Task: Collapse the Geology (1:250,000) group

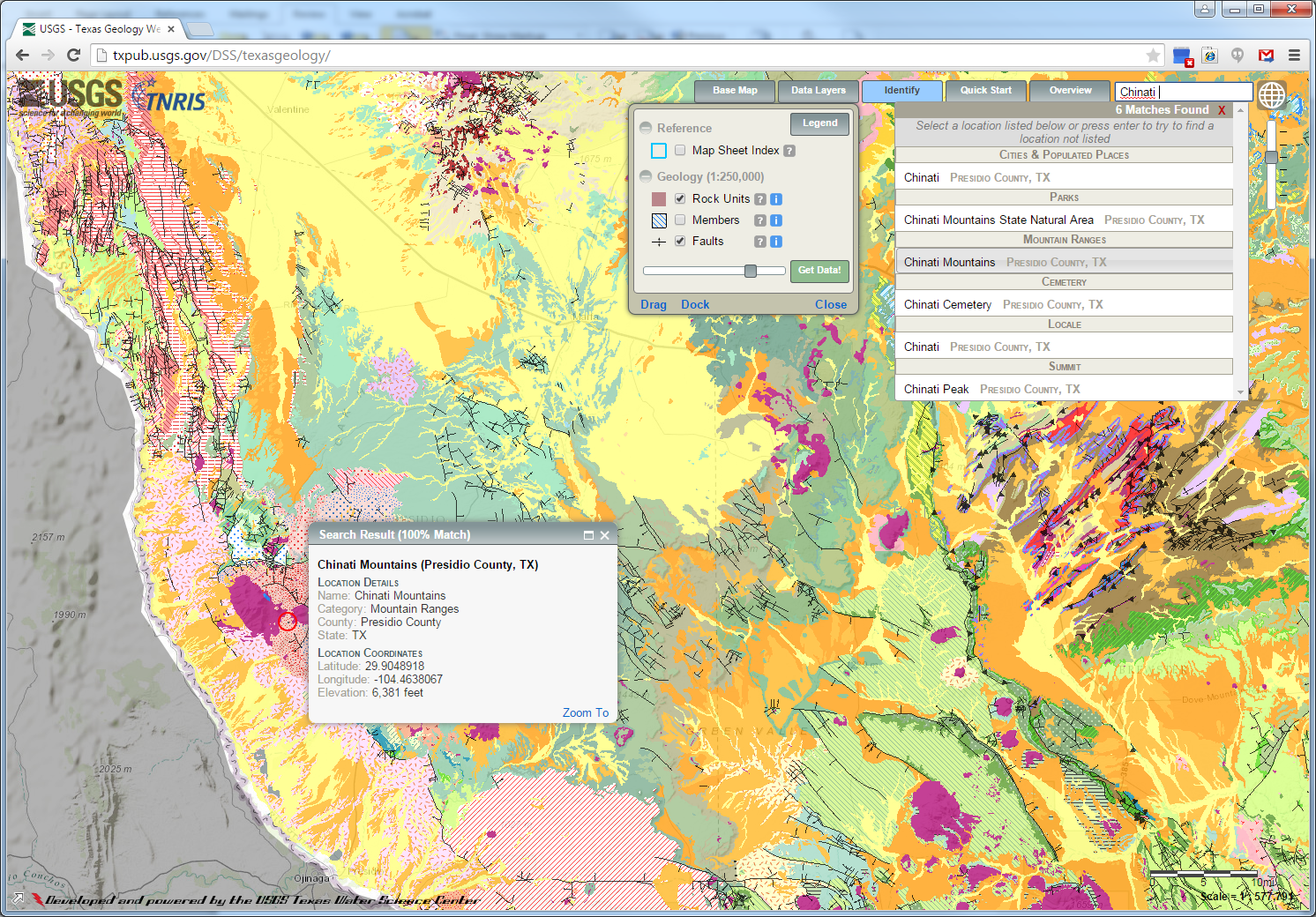Action: [646, 176]
